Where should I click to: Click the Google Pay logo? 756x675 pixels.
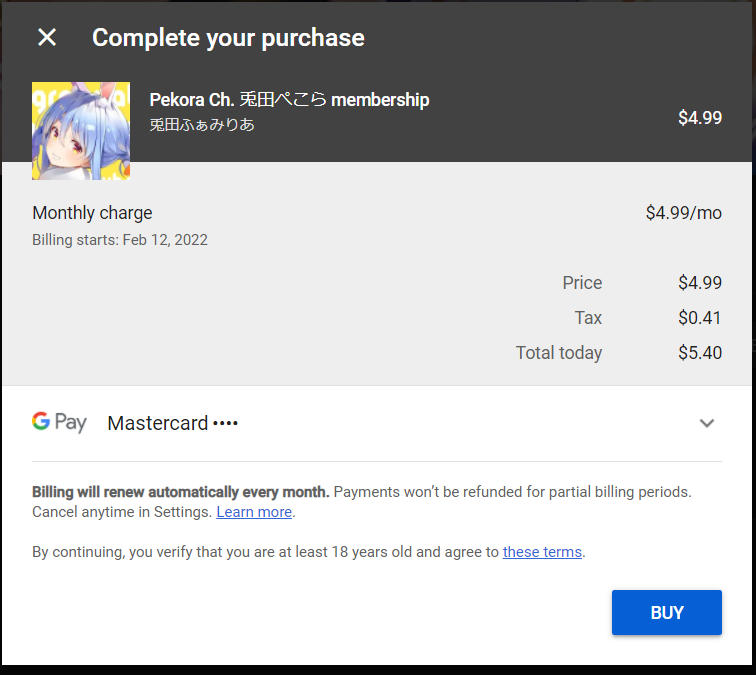[x=59, y=422]
